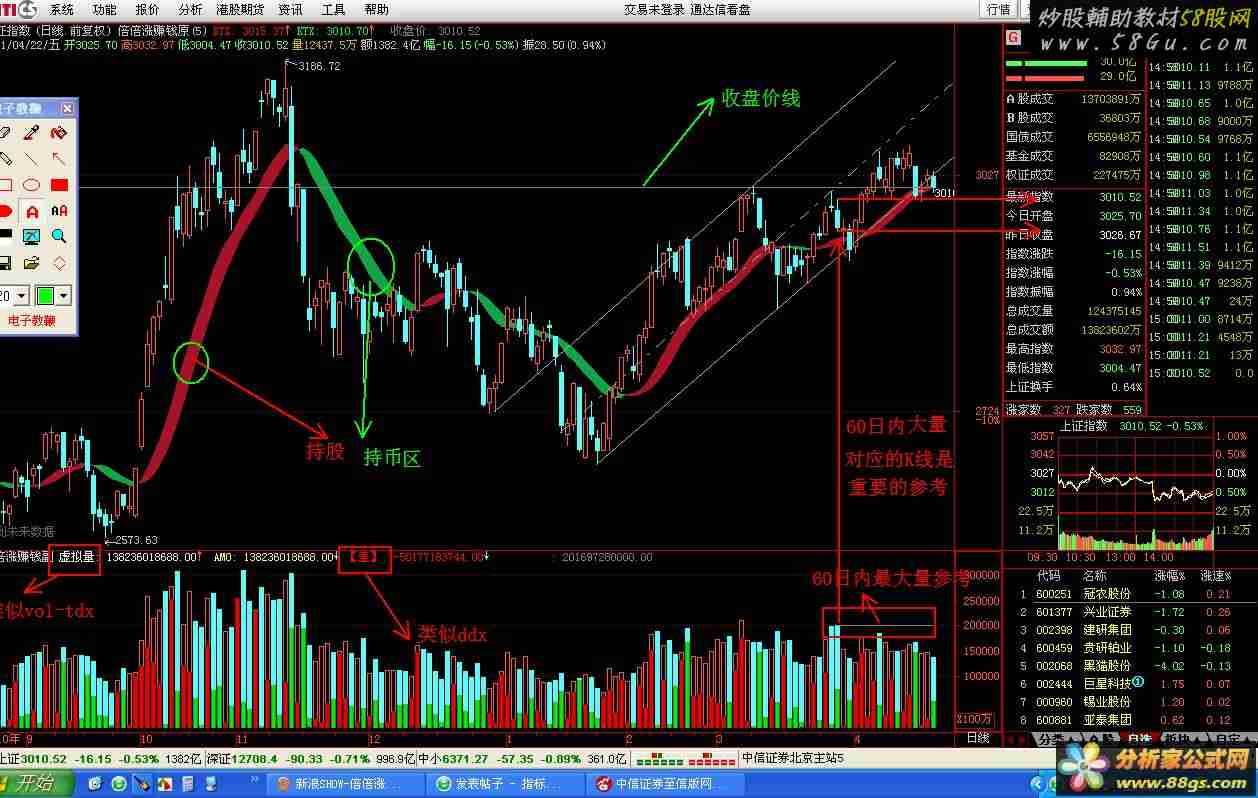Click the 涨速% column header
The height and width of the screenshot is (798, 1258).
click(1216, 576)
